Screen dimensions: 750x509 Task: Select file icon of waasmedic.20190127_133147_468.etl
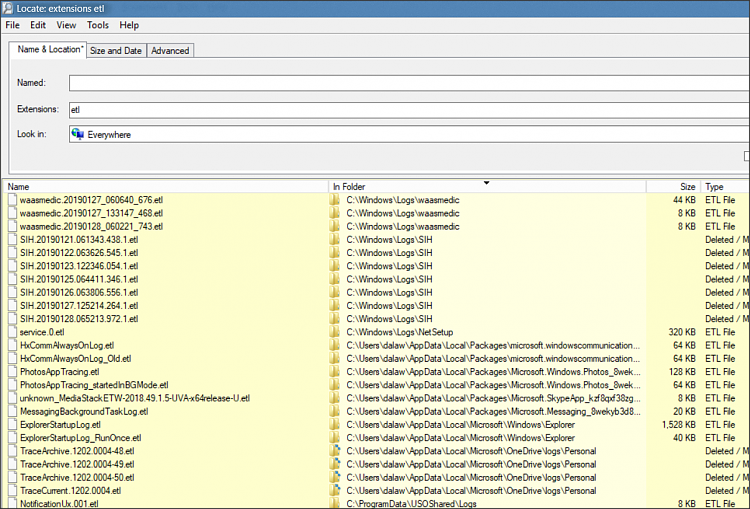click(12, 213)
